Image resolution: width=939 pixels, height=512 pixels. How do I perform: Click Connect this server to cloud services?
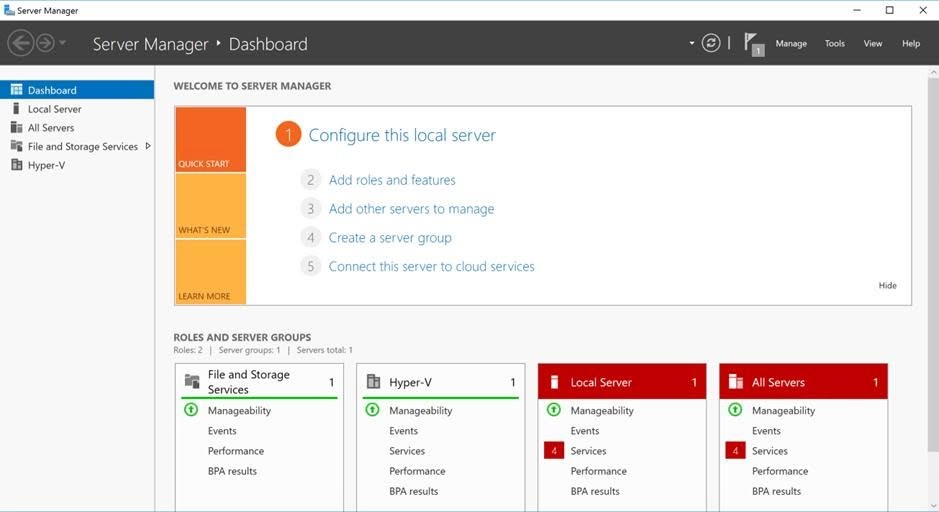pyautogui.click(x=431, y=266)
